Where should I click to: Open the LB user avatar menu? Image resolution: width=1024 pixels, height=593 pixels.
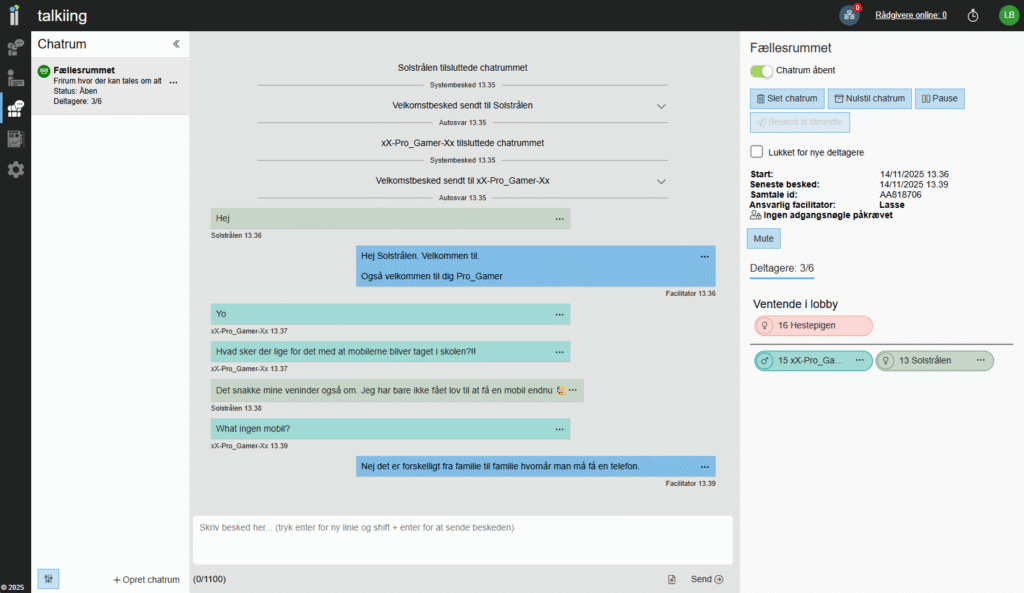click(x=1008, y=15)
